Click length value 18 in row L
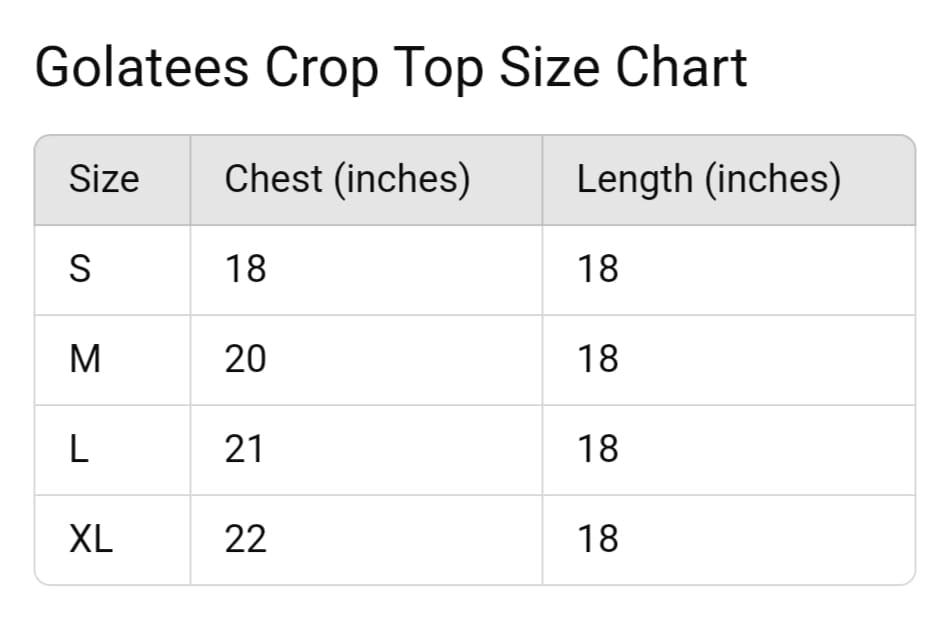This screenshot has width=948, height=628. tap(597, 450)
